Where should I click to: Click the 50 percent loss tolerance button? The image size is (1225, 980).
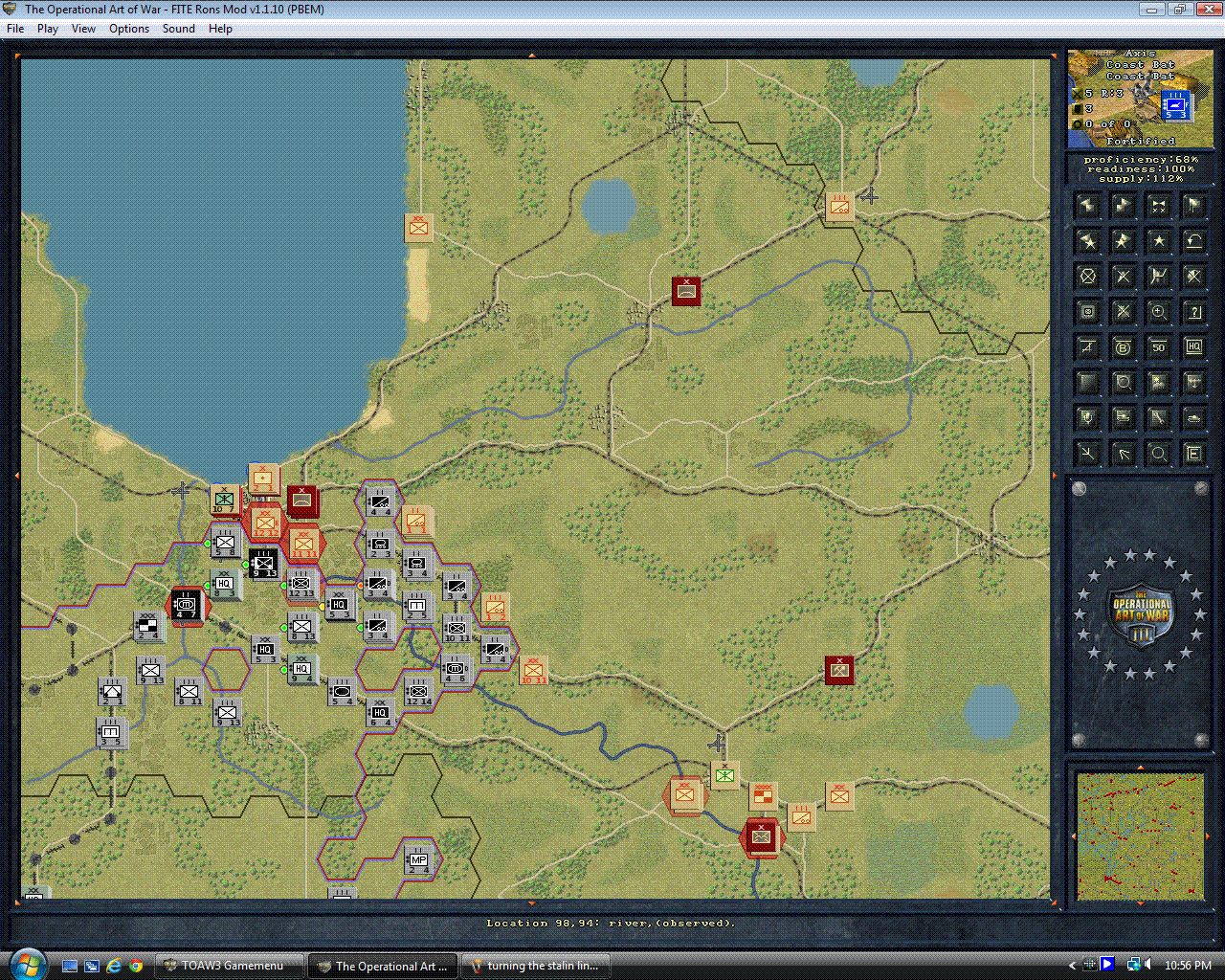(1158, 346)
